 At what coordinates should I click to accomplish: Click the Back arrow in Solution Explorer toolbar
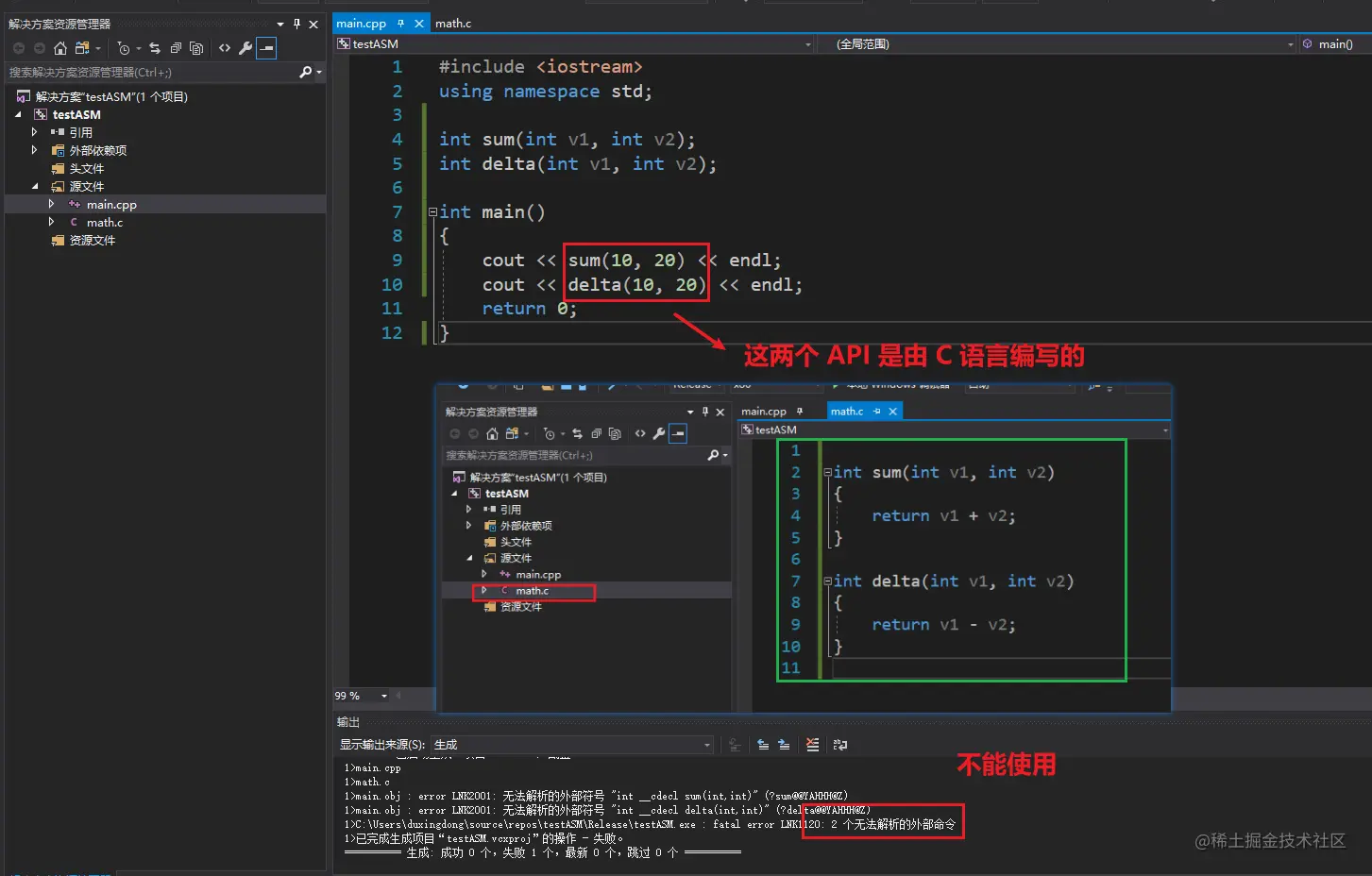click(x=19, y=48)
